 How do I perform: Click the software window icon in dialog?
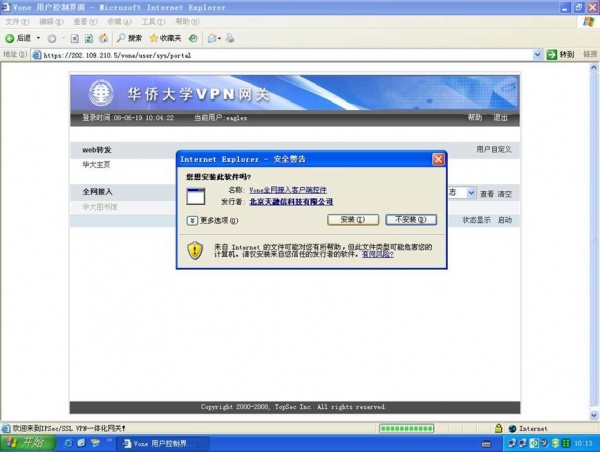click(x=196, y=196)
